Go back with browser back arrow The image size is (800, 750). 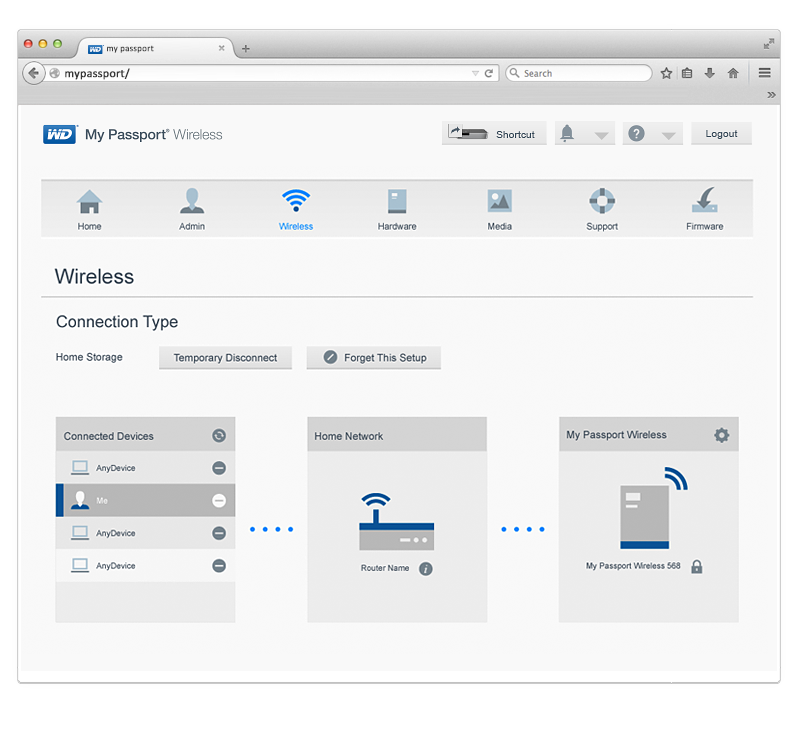point(34,73)
